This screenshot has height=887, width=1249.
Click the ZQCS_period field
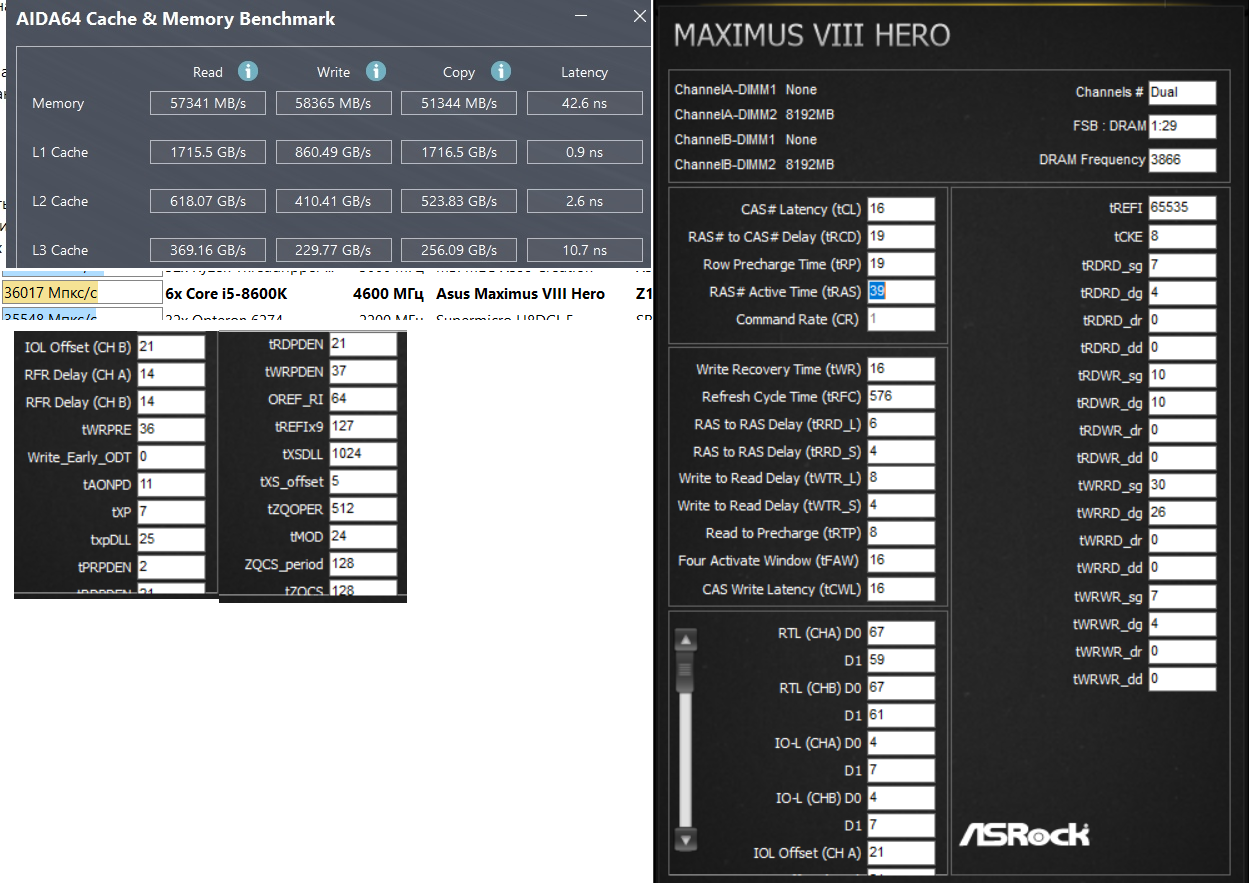[x=363, y=564]
